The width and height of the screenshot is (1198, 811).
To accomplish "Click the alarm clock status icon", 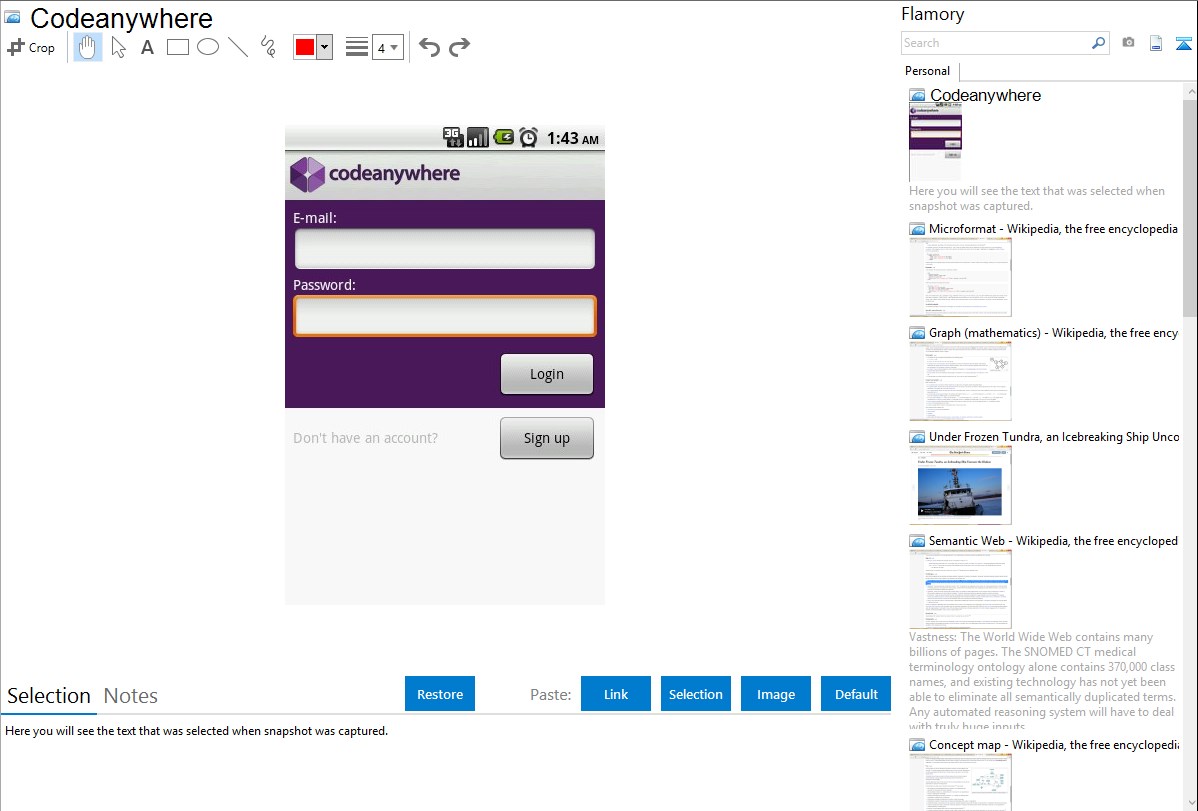I will coord(528,138).
